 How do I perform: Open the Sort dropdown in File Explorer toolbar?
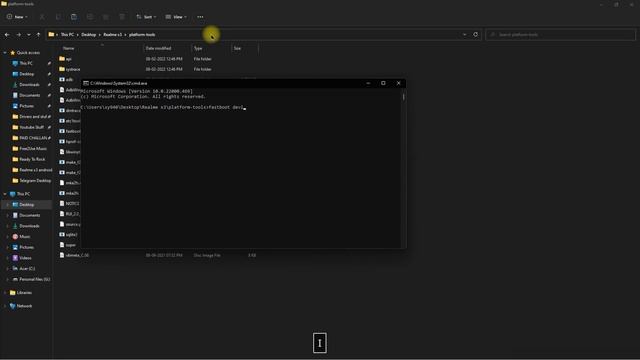click(x=146, y=17)
